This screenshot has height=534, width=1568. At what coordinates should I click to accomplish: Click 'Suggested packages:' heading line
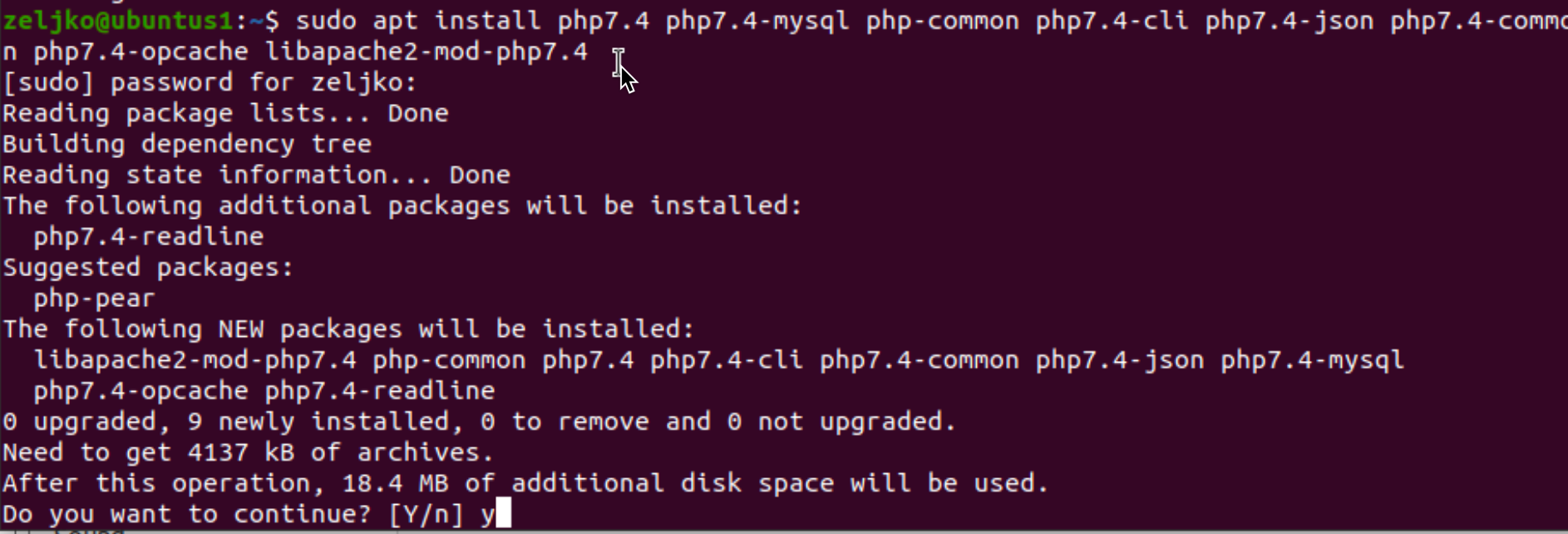tap(148, 267)
